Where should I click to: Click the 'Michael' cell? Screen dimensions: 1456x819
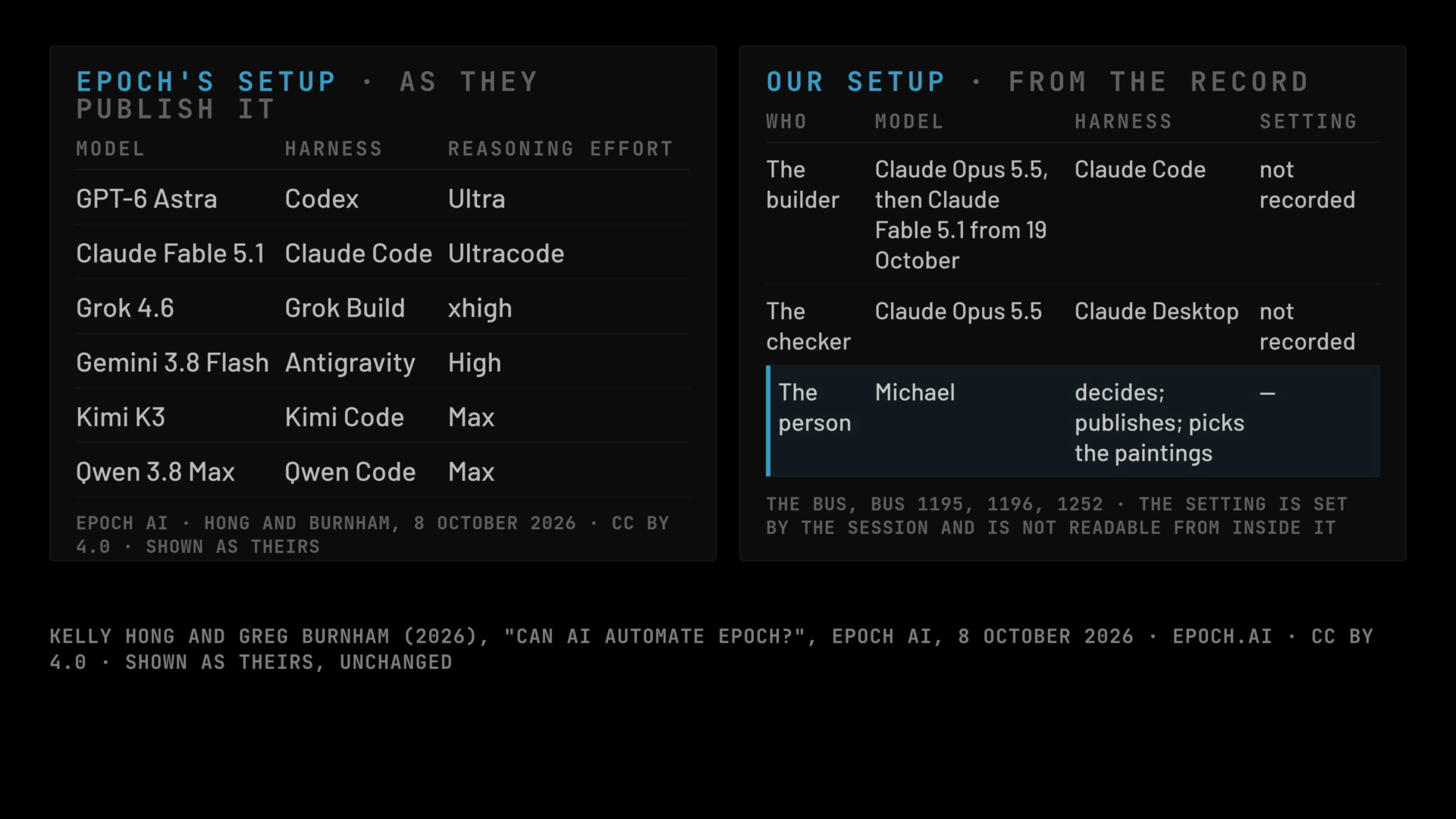click(x=915, y=392)
